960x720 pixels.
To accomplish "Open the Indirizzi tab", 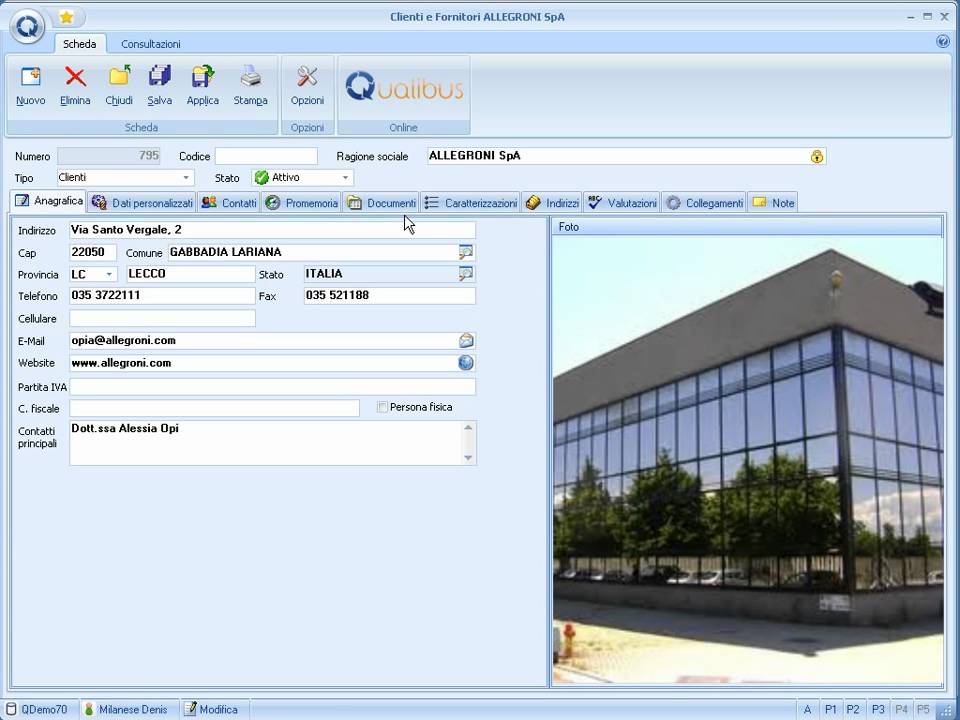I will 552,203.
